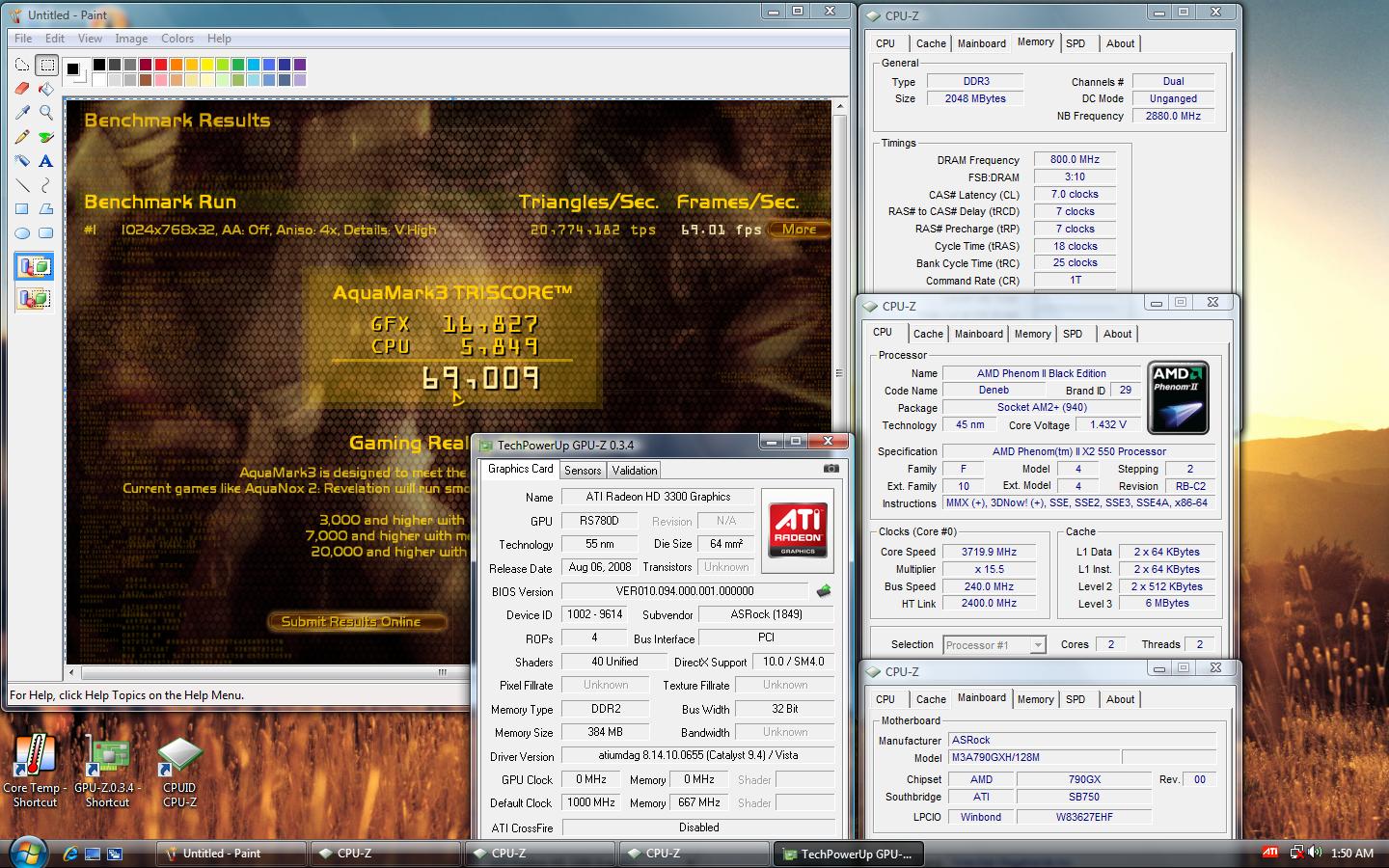Pick the Fill With Color bucket tool
The height and width of the screenshot is (868, 1389).
coord(46,89)
